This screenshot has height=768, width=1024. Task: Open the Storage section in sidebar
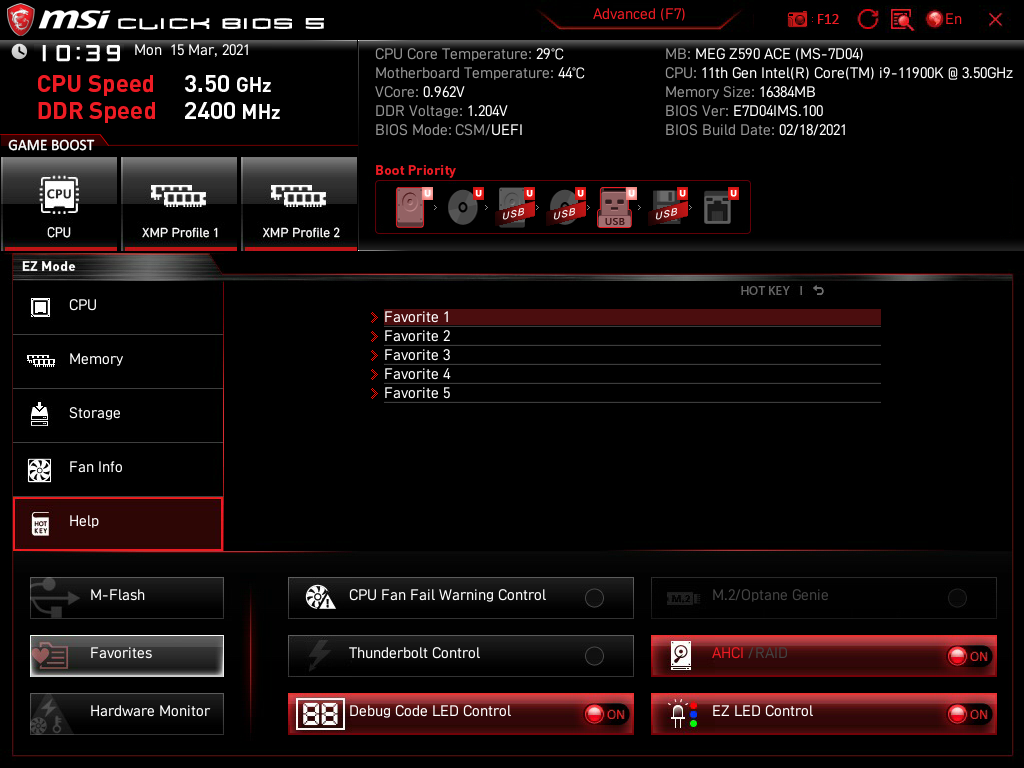point(118,414)
